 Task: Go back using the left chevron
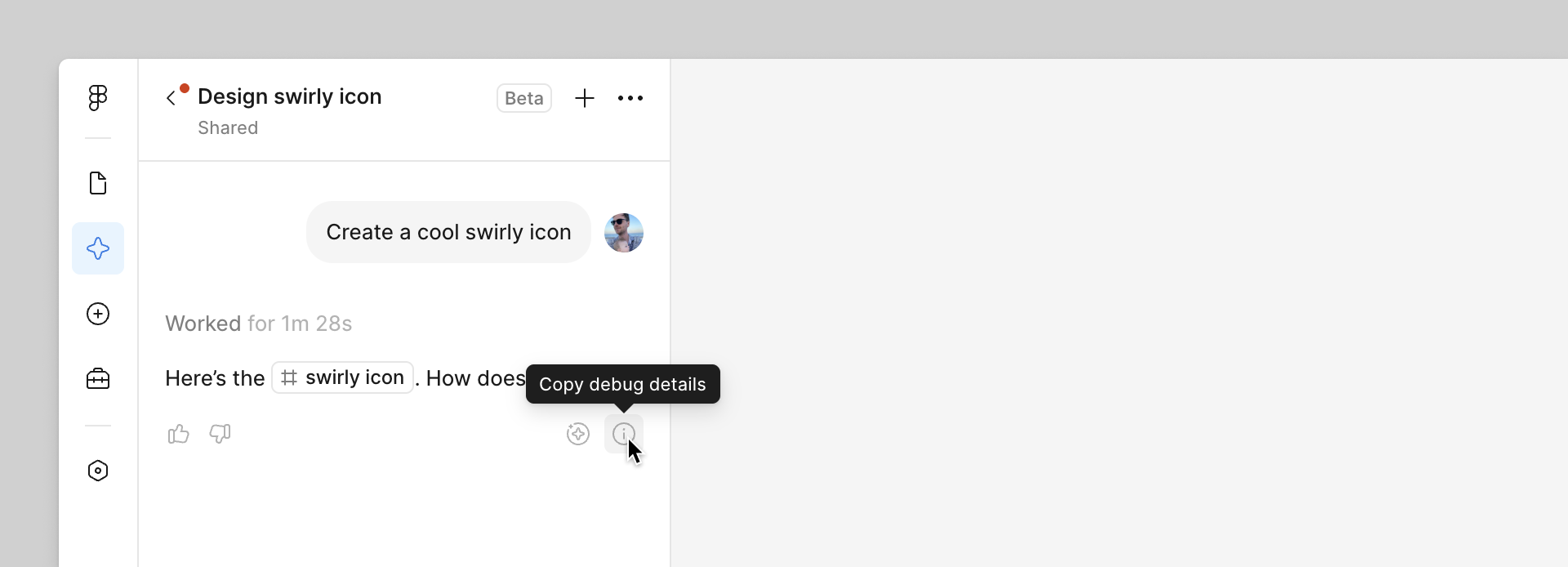coord(171,98)
